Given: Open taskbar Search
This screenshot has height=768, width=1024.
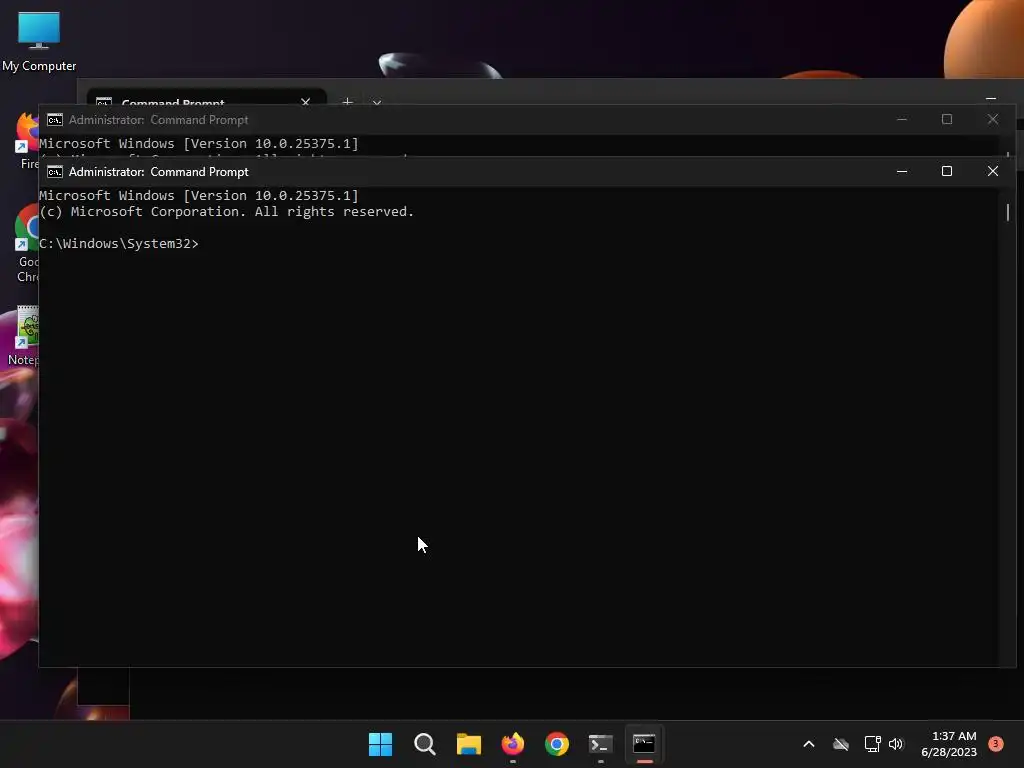Looking at the screenshot, I should (424, 744).
